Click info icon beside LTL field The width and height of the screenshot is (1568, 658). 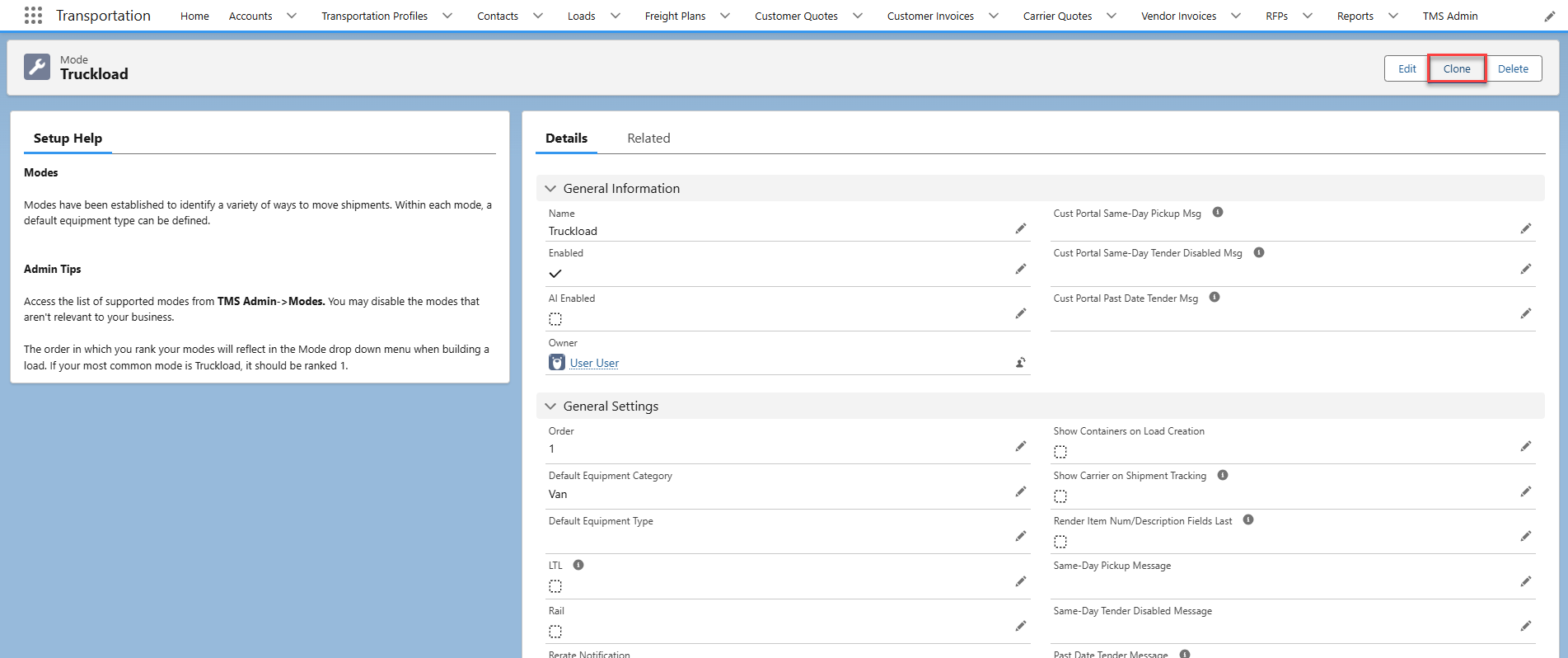tap(578, 565)
